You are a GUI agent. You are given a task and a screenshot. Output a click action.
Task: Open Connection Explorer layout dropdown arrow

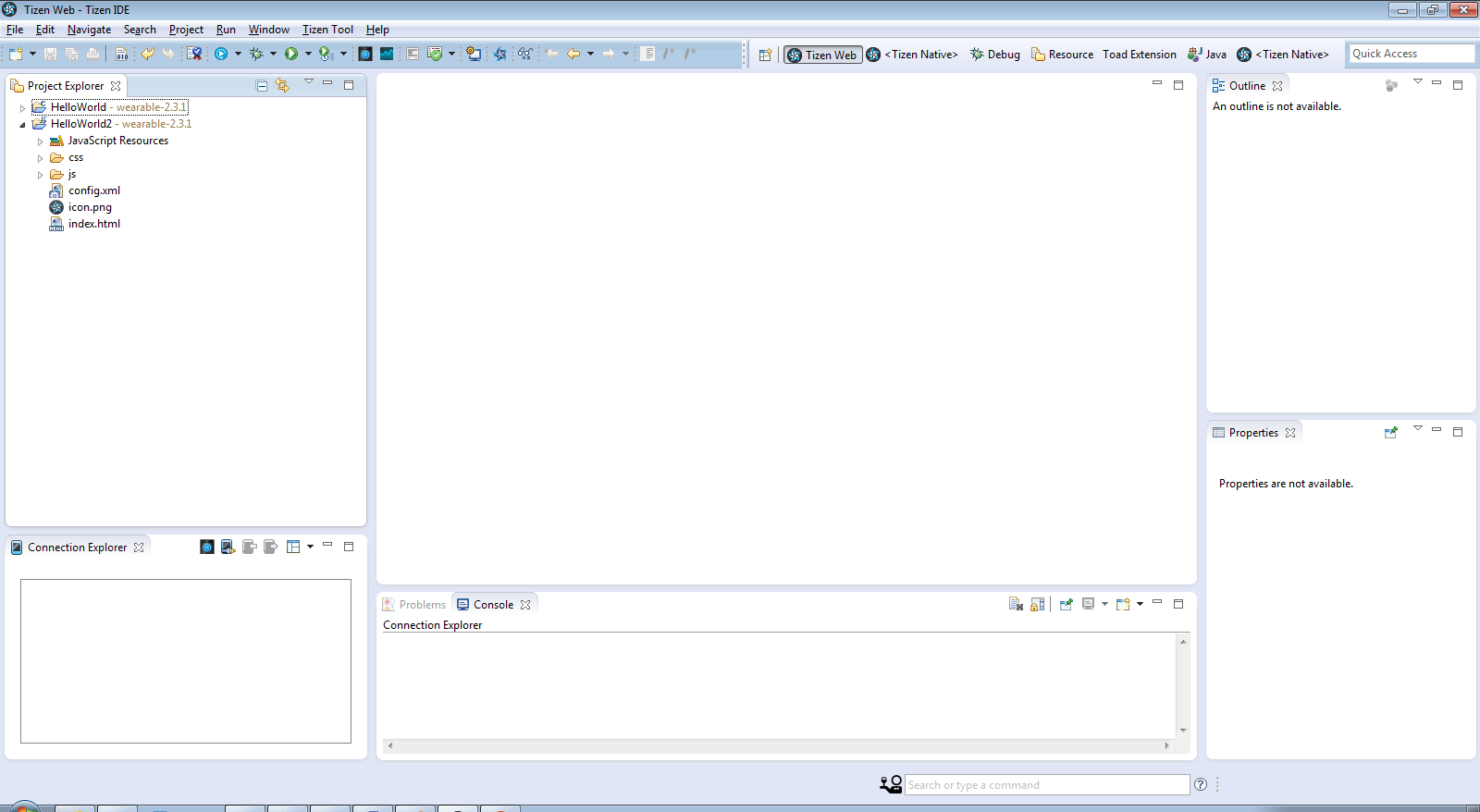(x=310, y=547)
